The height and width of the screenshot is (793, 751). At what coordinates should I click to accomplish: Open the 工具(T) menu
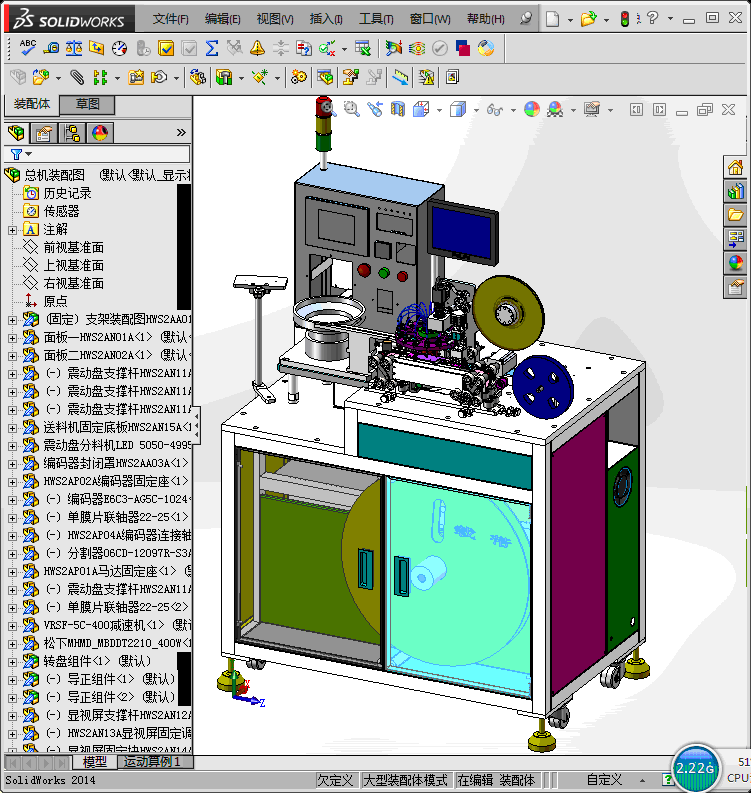pyautogui.click(x=376, y=19)
